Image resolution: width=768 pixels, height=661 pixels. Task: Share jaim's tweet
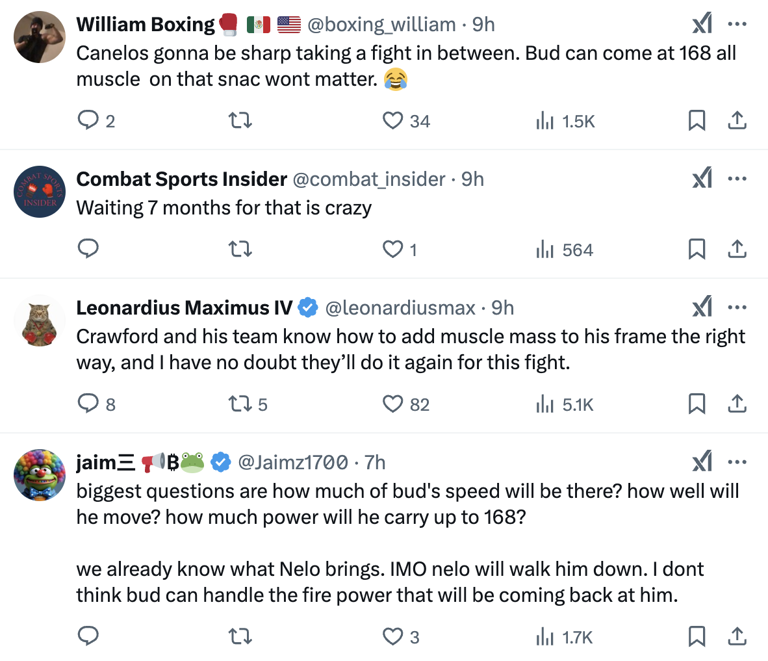click(737, 636)
